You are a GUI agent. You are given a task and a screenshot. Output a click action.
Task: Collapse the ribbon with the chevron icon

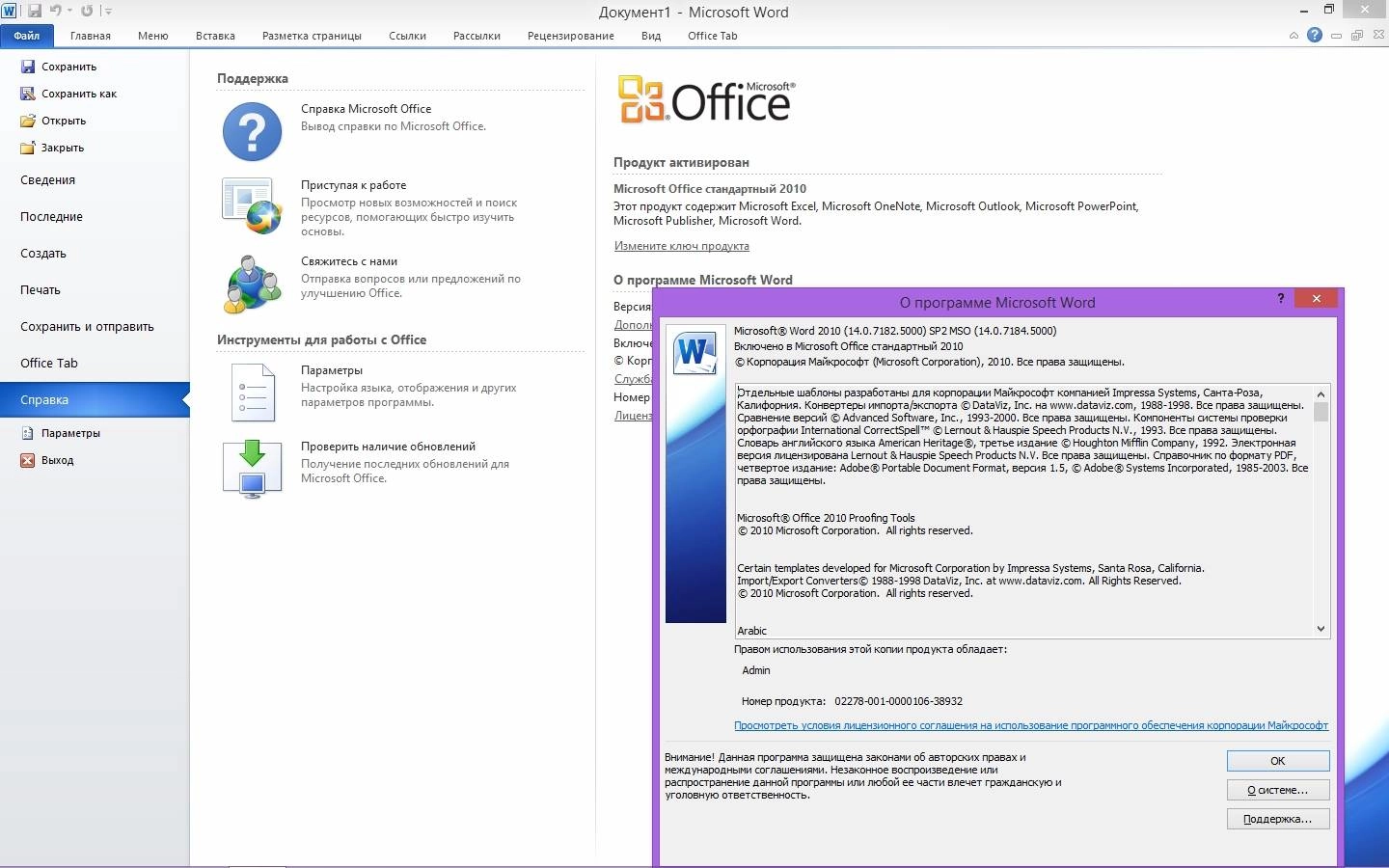tap(1294, 36)
